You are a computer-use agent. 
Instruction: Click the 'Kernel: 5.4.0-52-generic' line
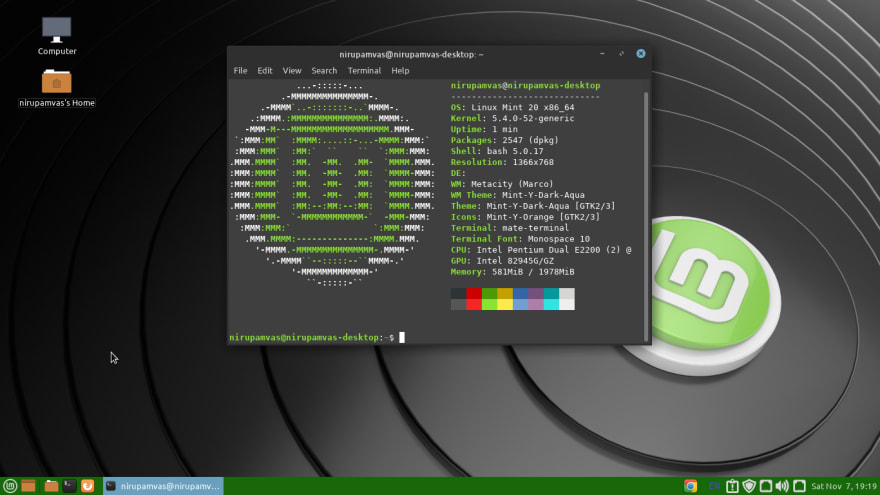click(x=512, y=118)
